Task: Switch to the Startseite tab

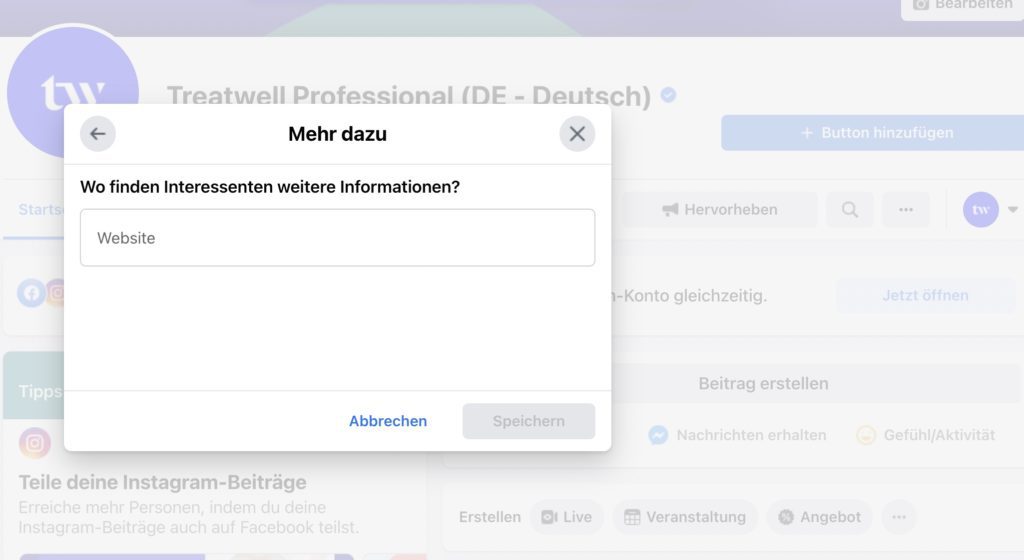Action: [x=40, y=210]
